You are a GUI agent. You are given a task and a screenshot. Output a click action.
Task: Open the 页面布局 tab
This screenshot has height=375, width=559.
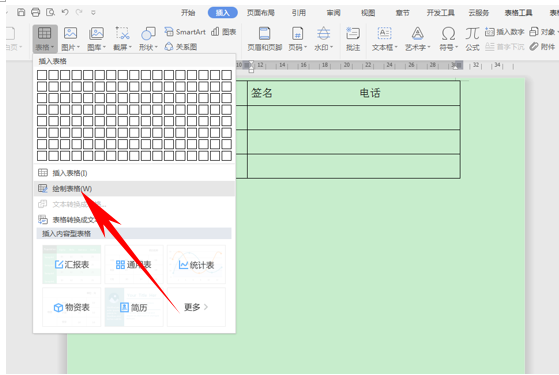[261, 13]
